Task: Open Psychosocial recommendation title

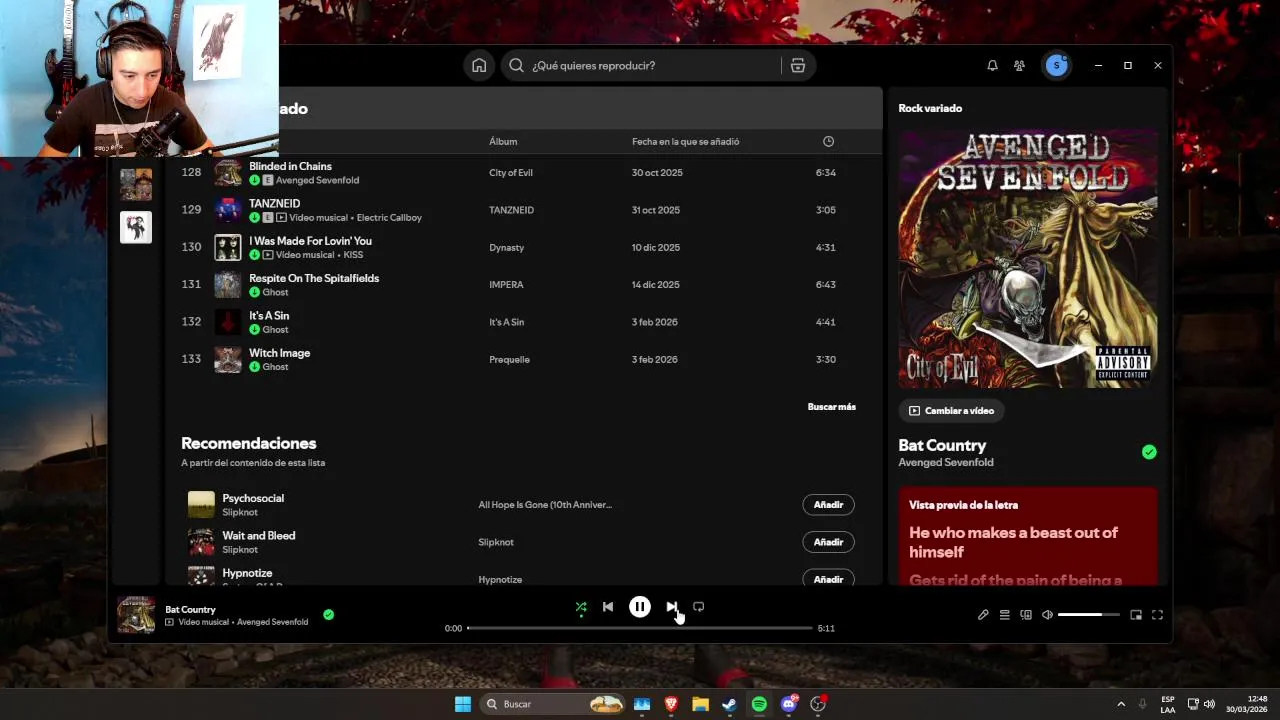Action: [x=253, y=498]
